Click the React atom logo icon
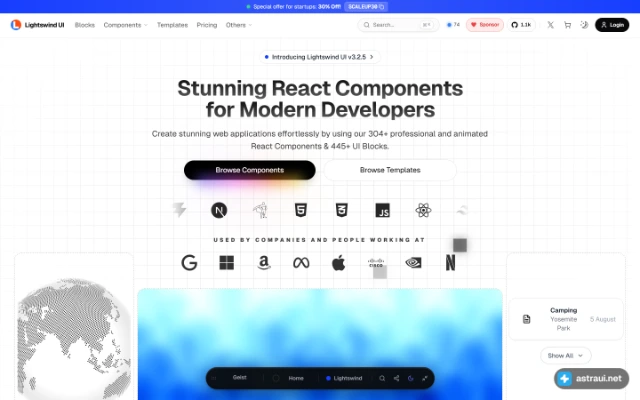640x400 pixels. pos(423,211)
